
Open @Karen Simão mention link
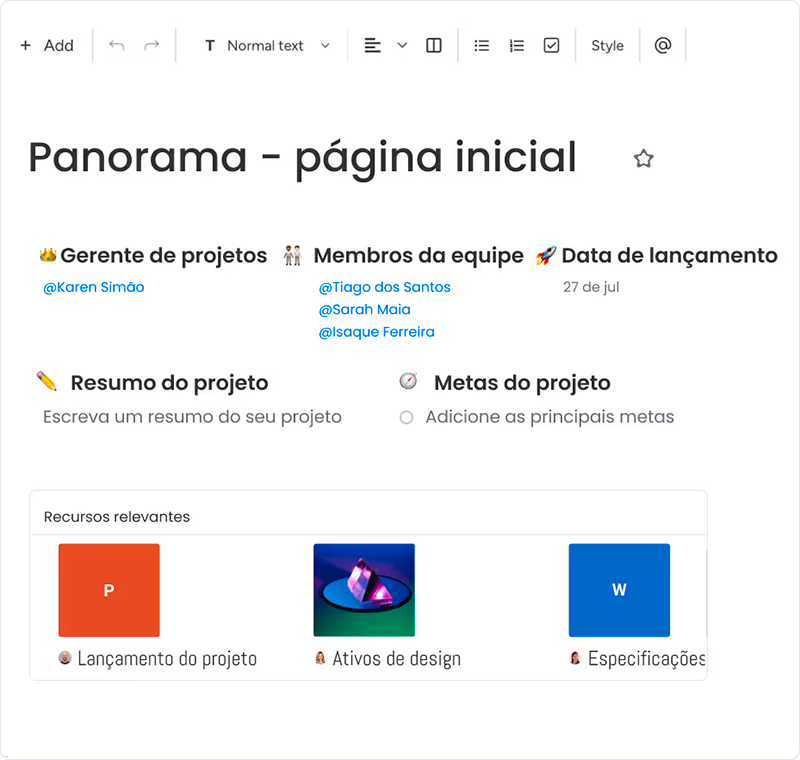click(x=94, y=288)
